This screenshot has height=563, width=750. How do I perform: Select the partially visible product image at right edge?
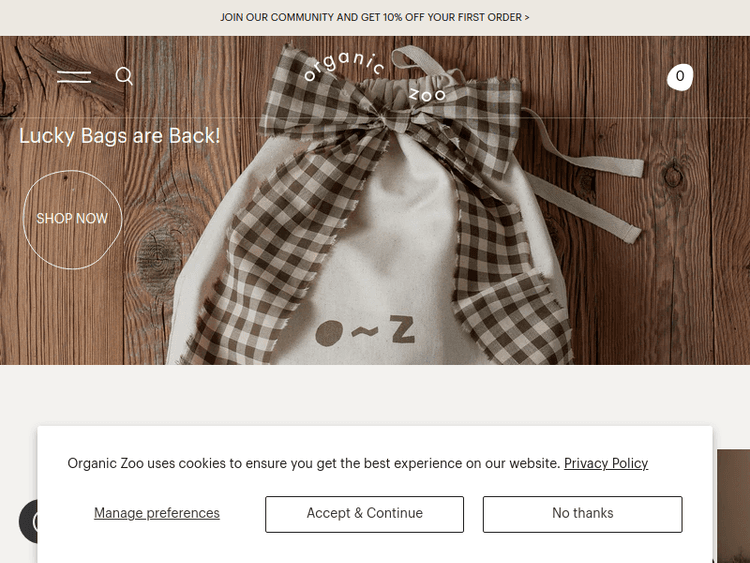[x=733, y=506]
